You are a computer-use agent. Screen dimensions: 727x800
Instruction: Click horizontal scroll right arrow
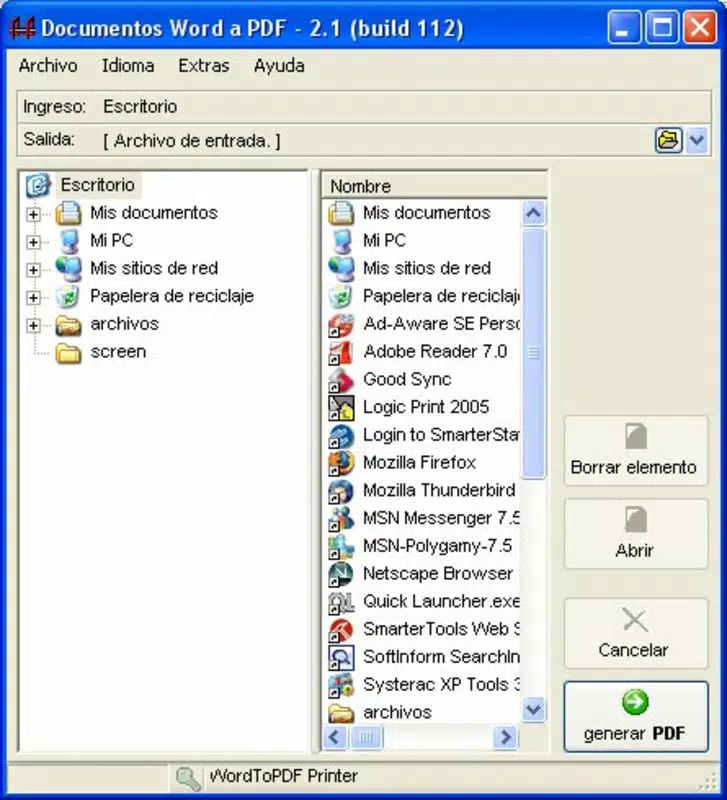pyautogui.click(x=506, y=737)
